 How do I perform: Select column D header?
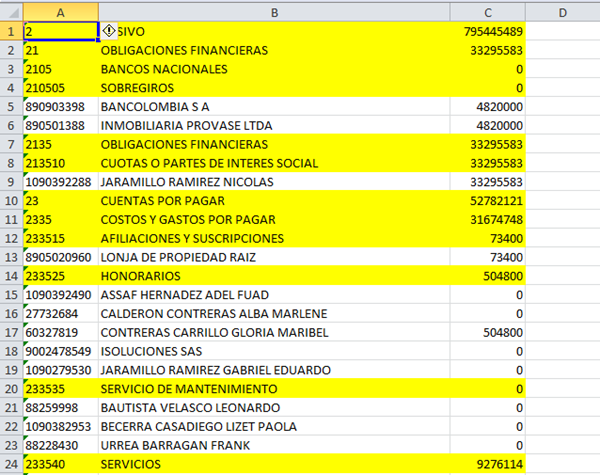562,11
